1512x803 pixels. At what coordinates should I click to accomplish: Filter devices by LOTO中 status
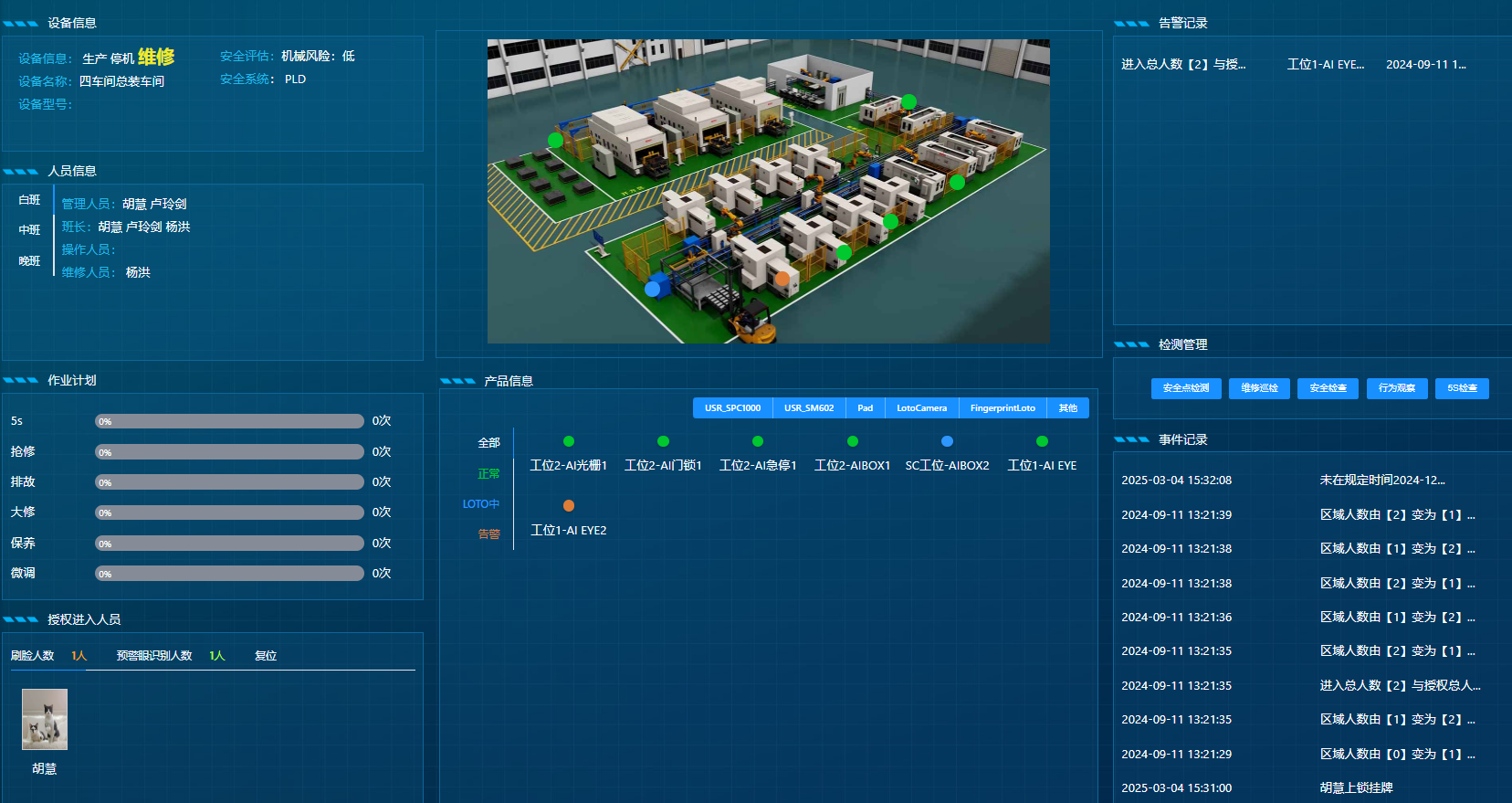coord(481,503)
